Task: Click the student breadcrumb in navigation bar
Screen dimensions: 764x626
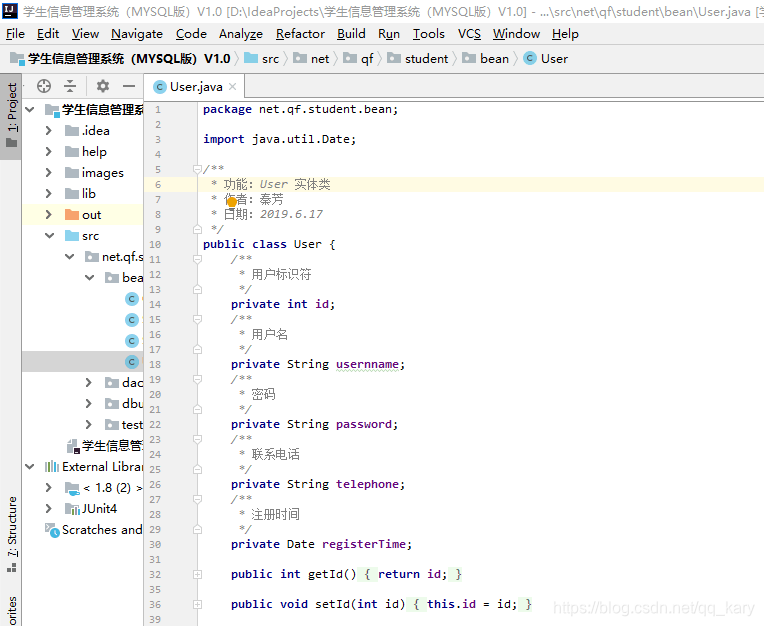Action: tap(418, 59)
